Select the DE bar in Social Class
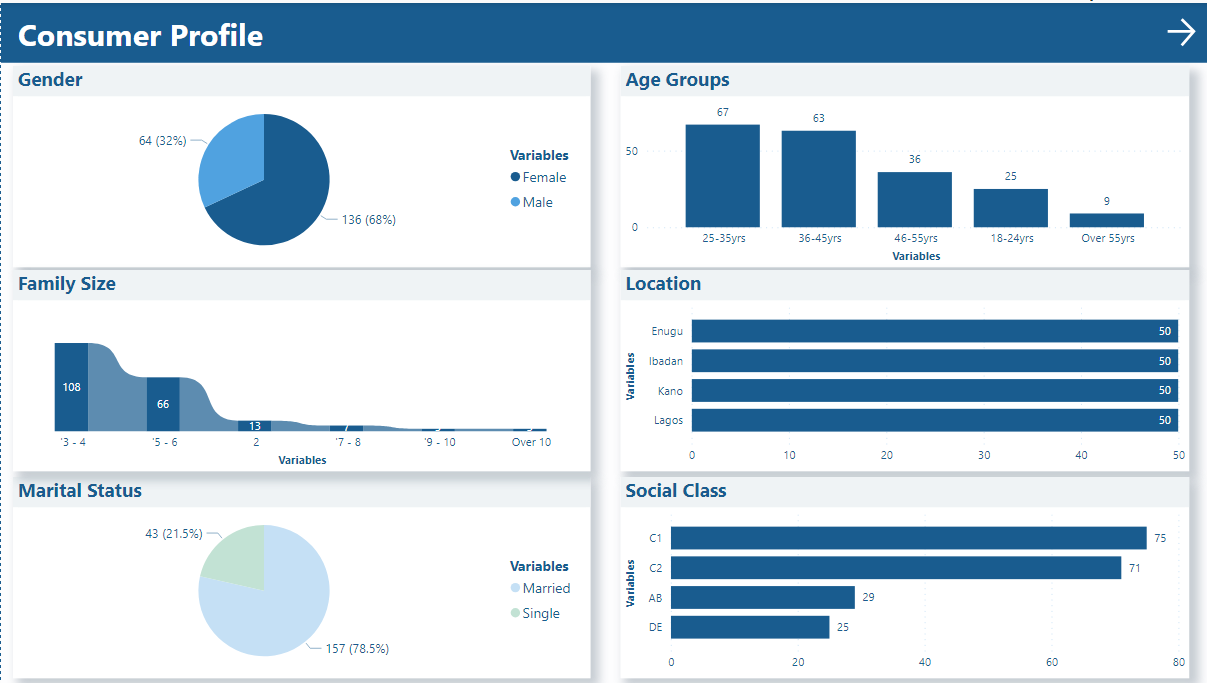 click(750, 627)
